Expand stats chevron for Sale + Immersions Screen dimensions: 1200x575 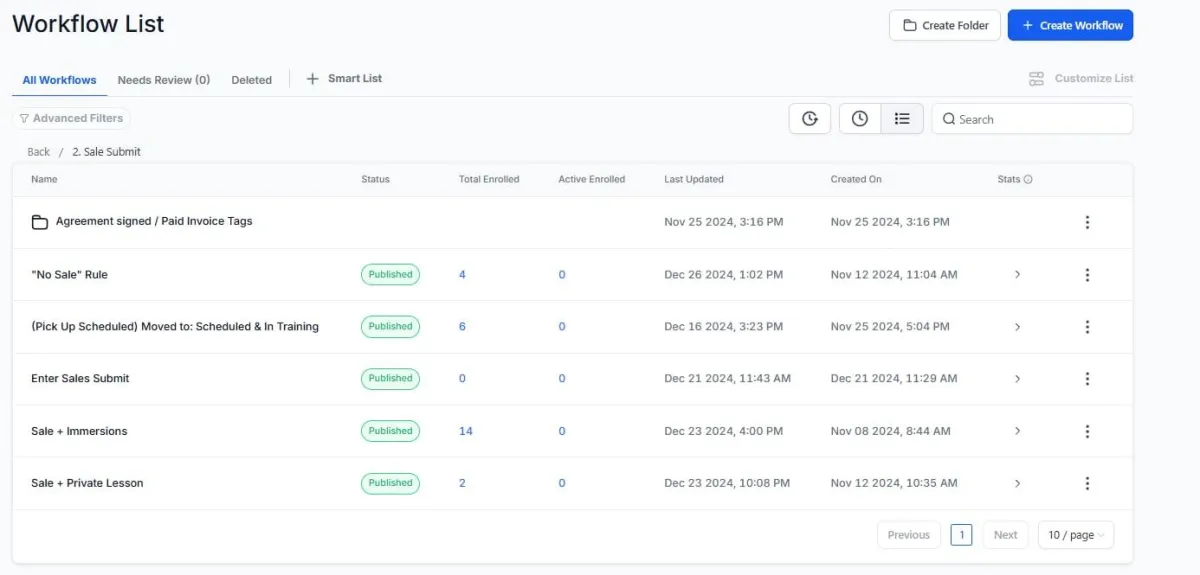coord(1017,431)
